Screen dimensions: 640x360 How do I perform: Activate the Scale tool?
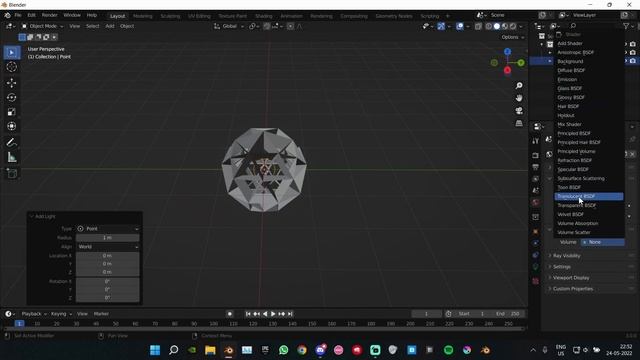[11, 112]
